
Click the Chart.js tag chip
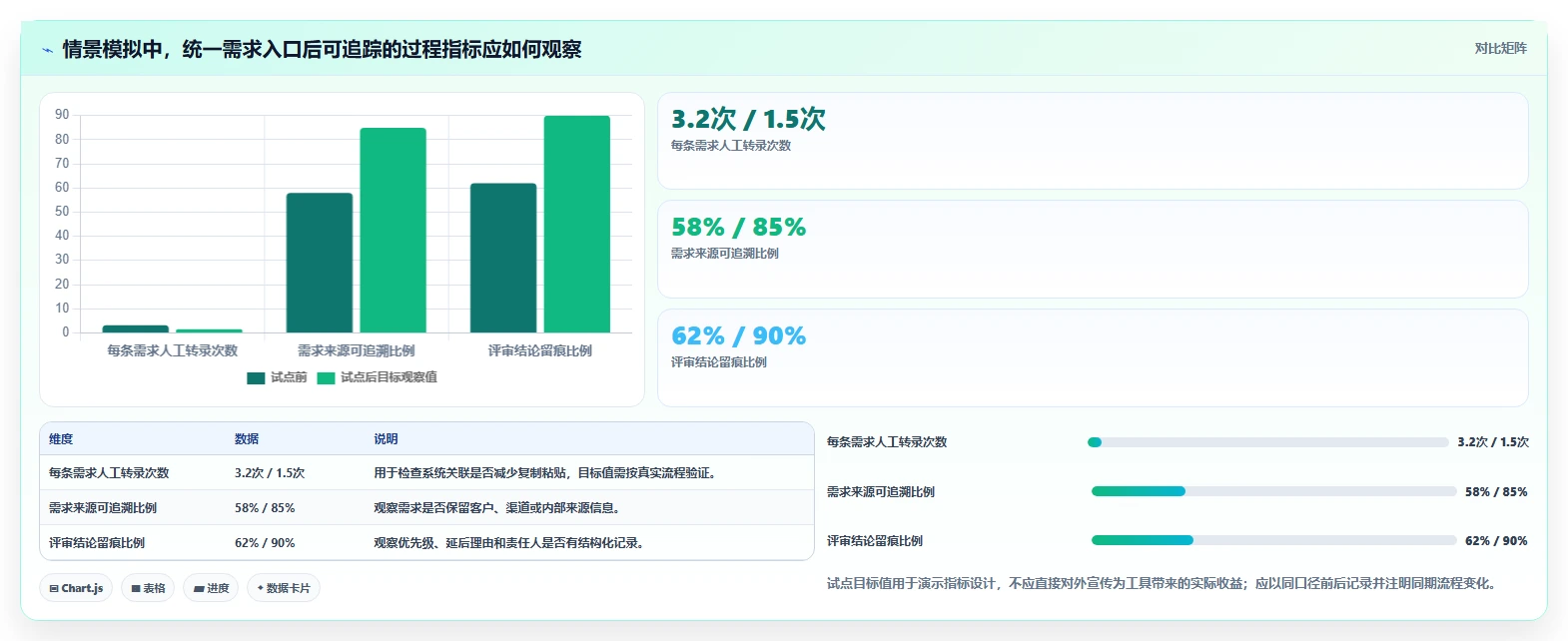pyautogui.click(x=76, y=588)
